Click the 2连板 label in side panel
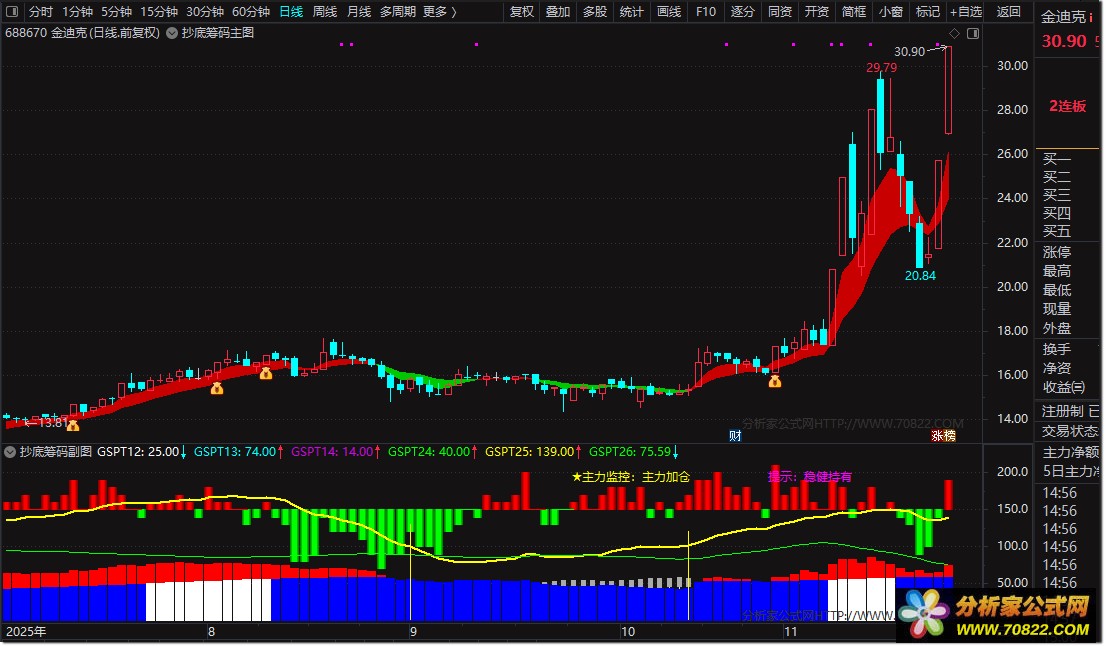The height and width of the screenshot is (646, 1106). 1067,106
